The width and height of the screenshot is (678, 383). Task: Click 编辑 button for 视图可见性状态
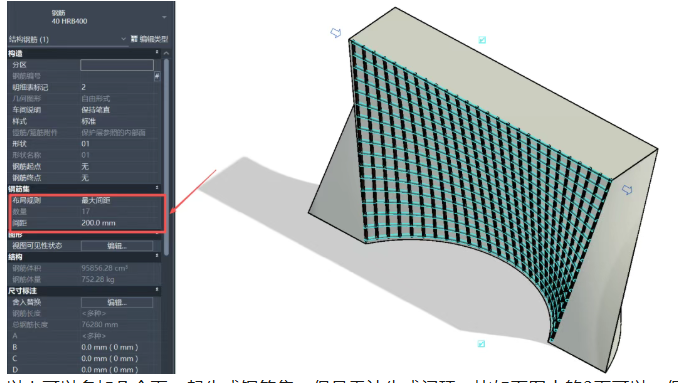(x=117, y=246)
